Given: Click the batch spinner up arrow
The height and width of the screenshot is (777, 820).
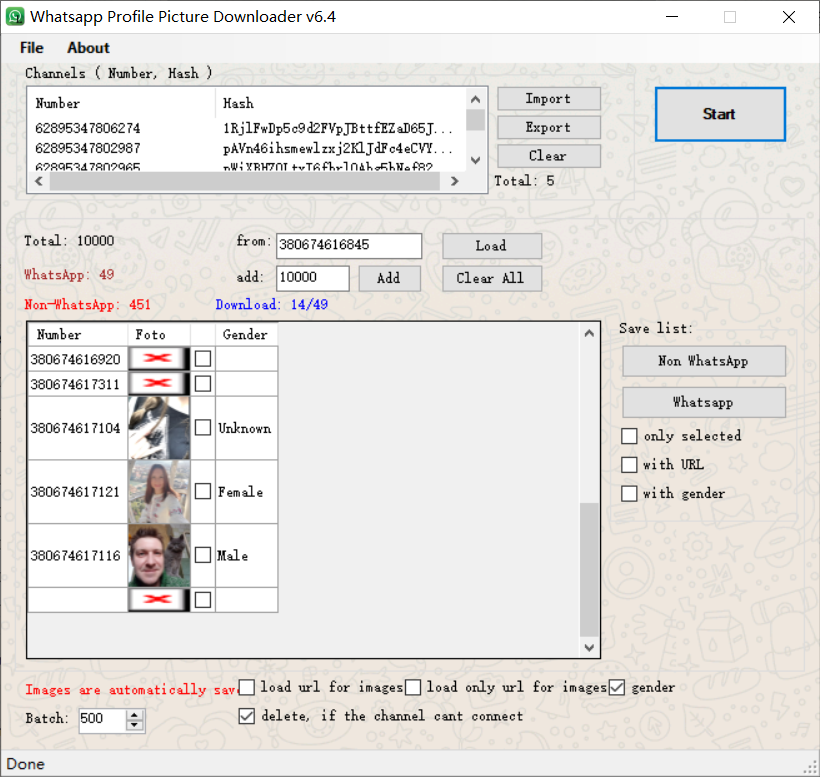Looking at the screenshot, I should [134, 714].
